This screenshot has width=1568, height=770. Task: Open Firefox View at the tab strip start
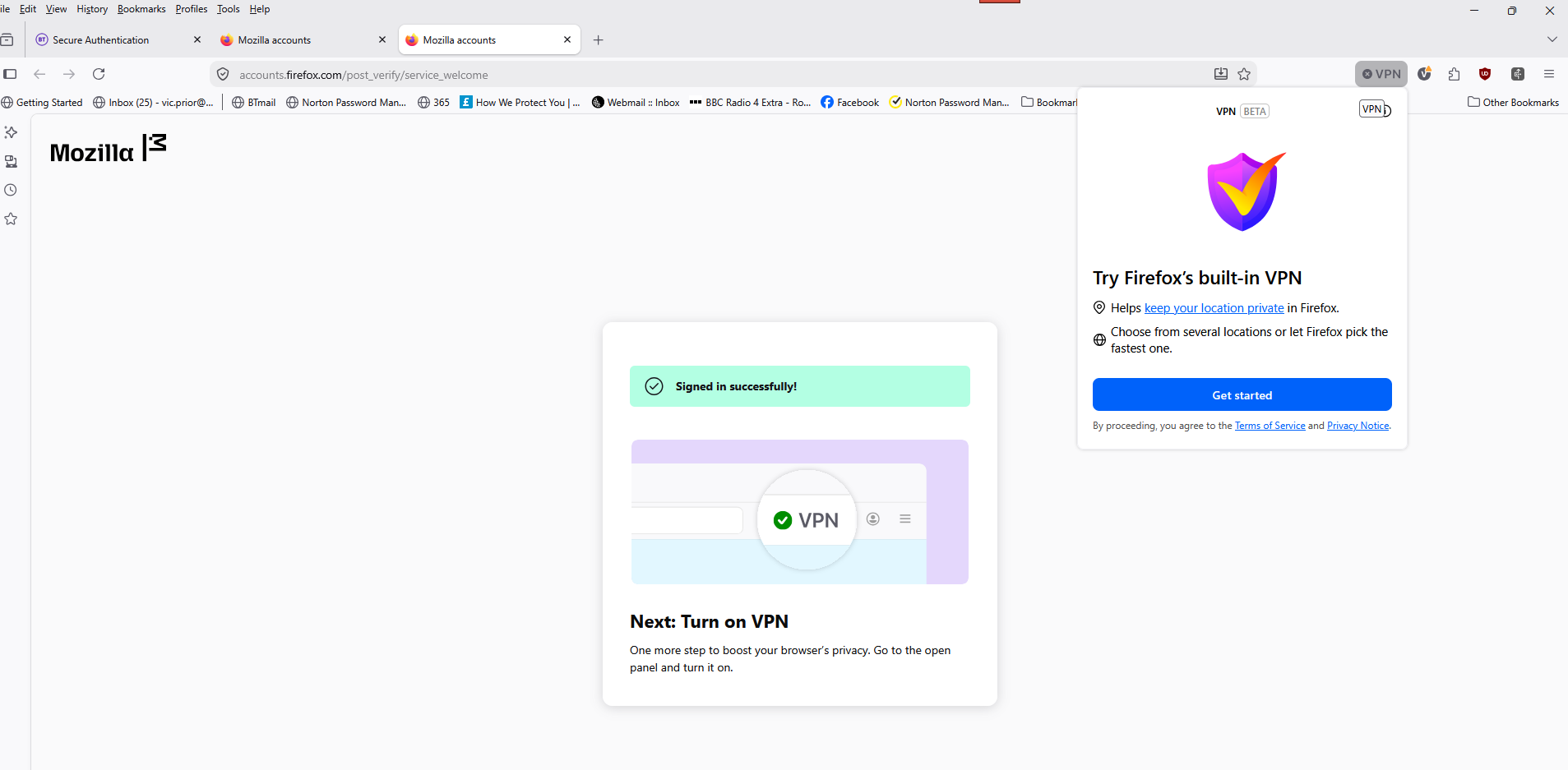7,39
